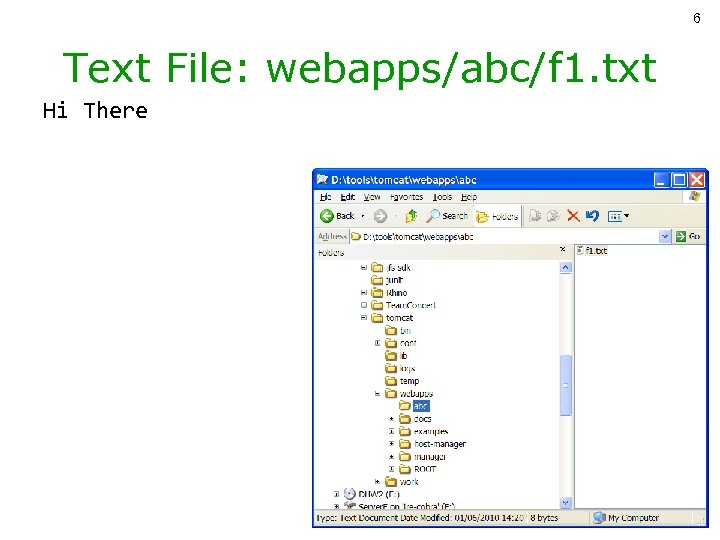Expand the ROOT folder node
This screenshot has height=540, width=720.
tap(391, 469)
